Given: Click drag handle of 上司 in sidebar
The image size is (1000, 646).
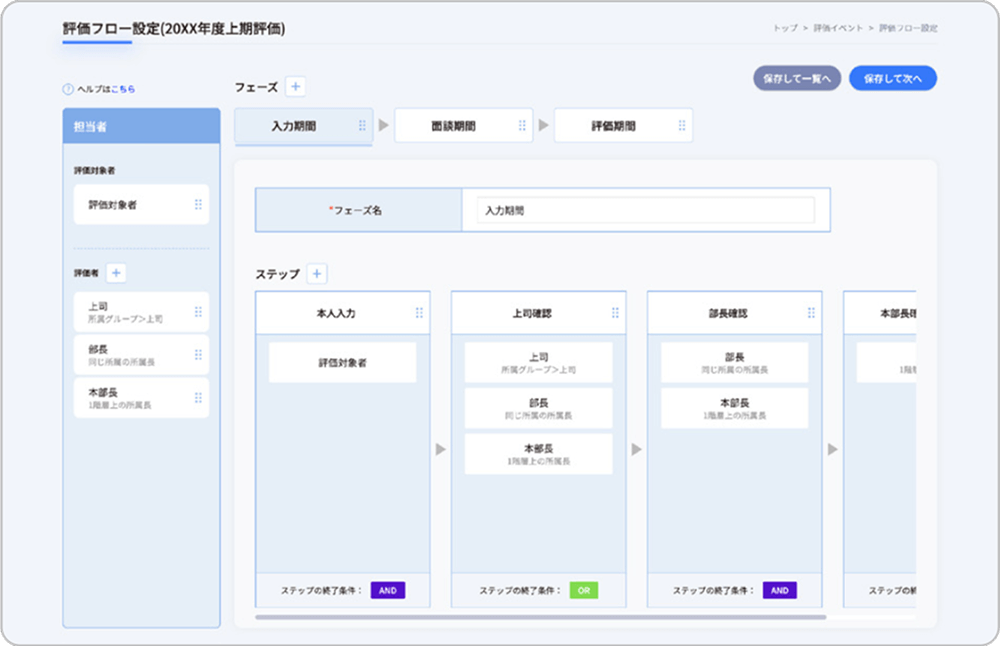Looking at the screenshot, I should click(198, 312).
